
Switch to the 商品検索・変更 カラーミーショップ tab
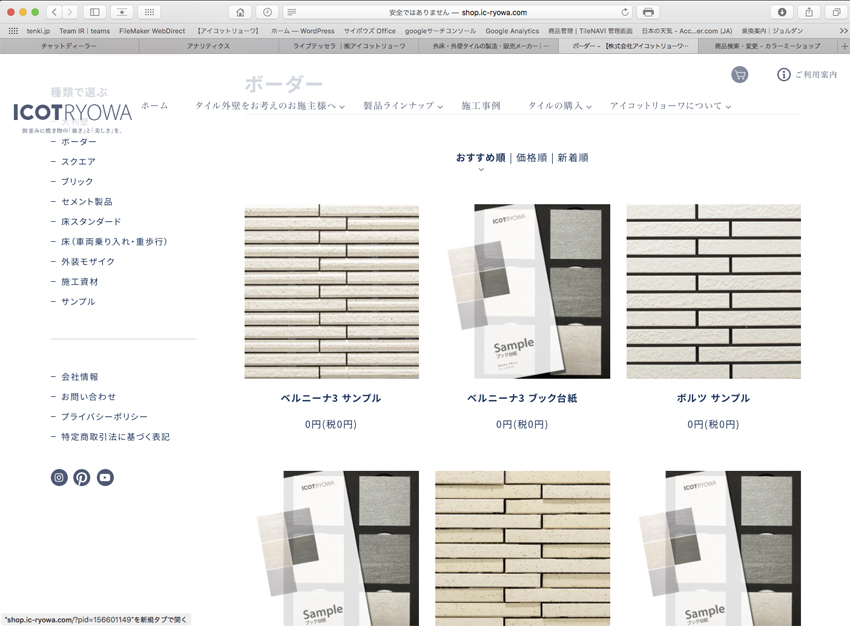click(x=768, y=47)
